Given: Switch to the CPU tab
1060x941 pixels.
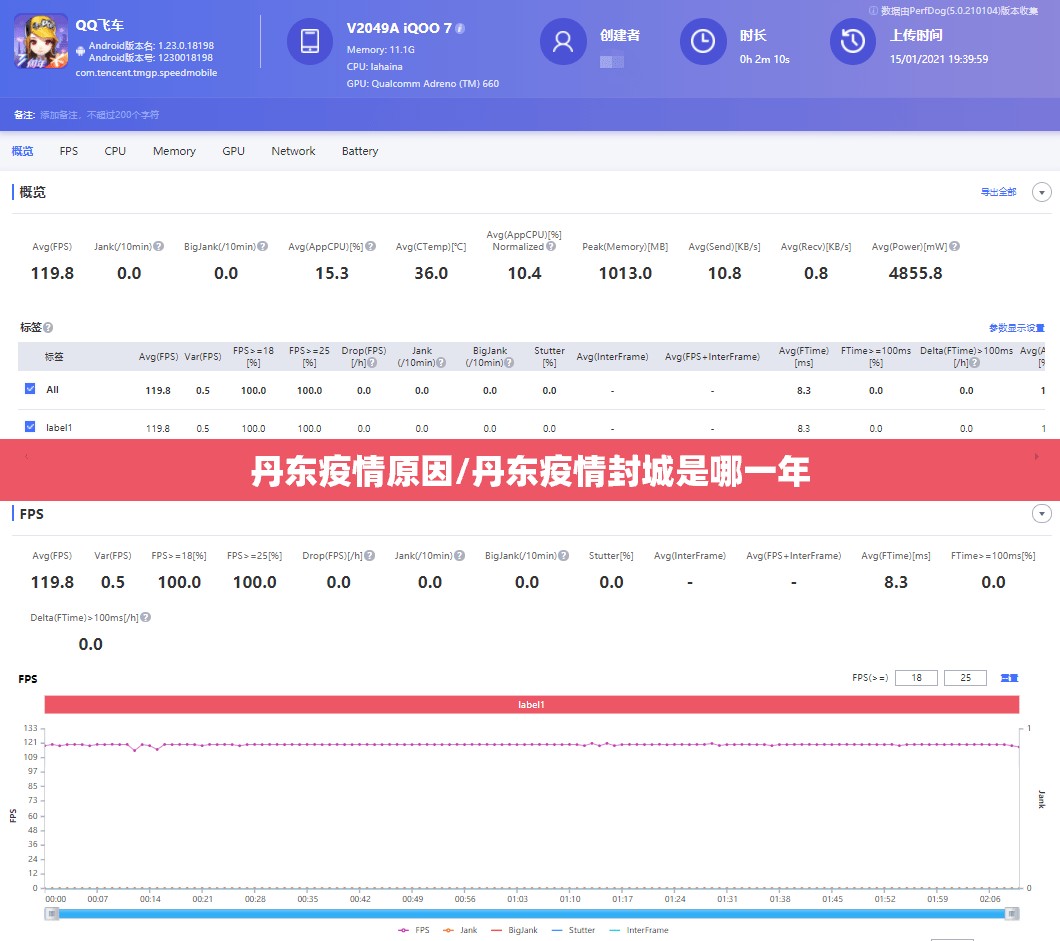Looking at the screenshot, I should pyautogui.click(x=115, y=151).
